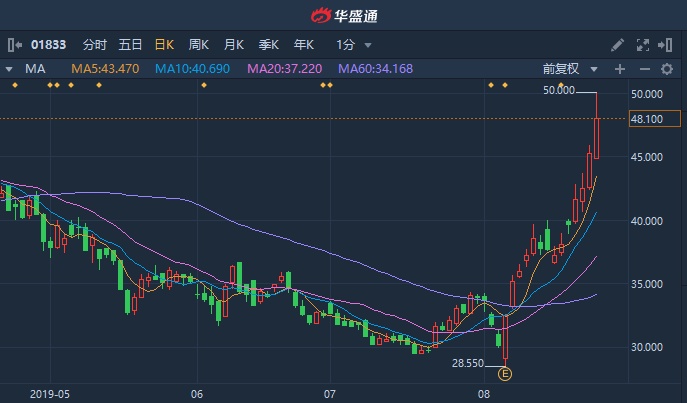Zoom out with the minus icon
The height and width of the screenshot is (403, 687).
pyautogui.click(x=645, y=69)
